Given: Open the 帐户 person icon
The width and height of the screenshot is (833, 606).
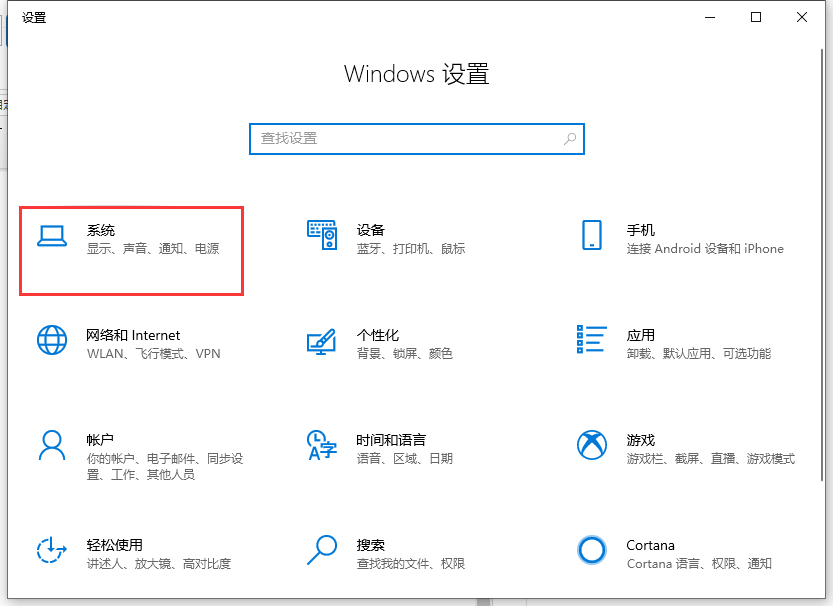Looking at the screenshot, I should click(52, 445).
